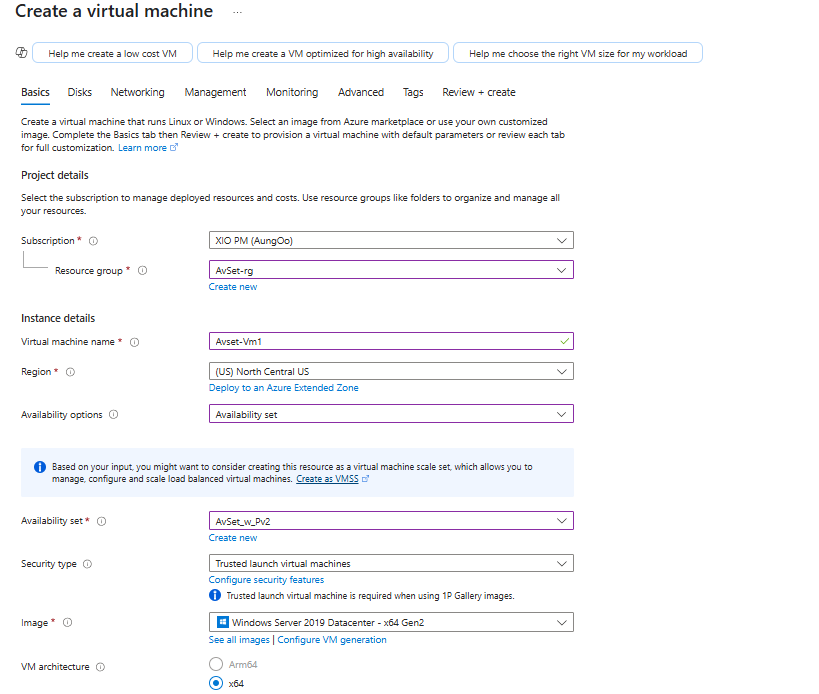Click the VM architecture info icon
This screenshot has height=694, width=819.
(x=100, y=667)
